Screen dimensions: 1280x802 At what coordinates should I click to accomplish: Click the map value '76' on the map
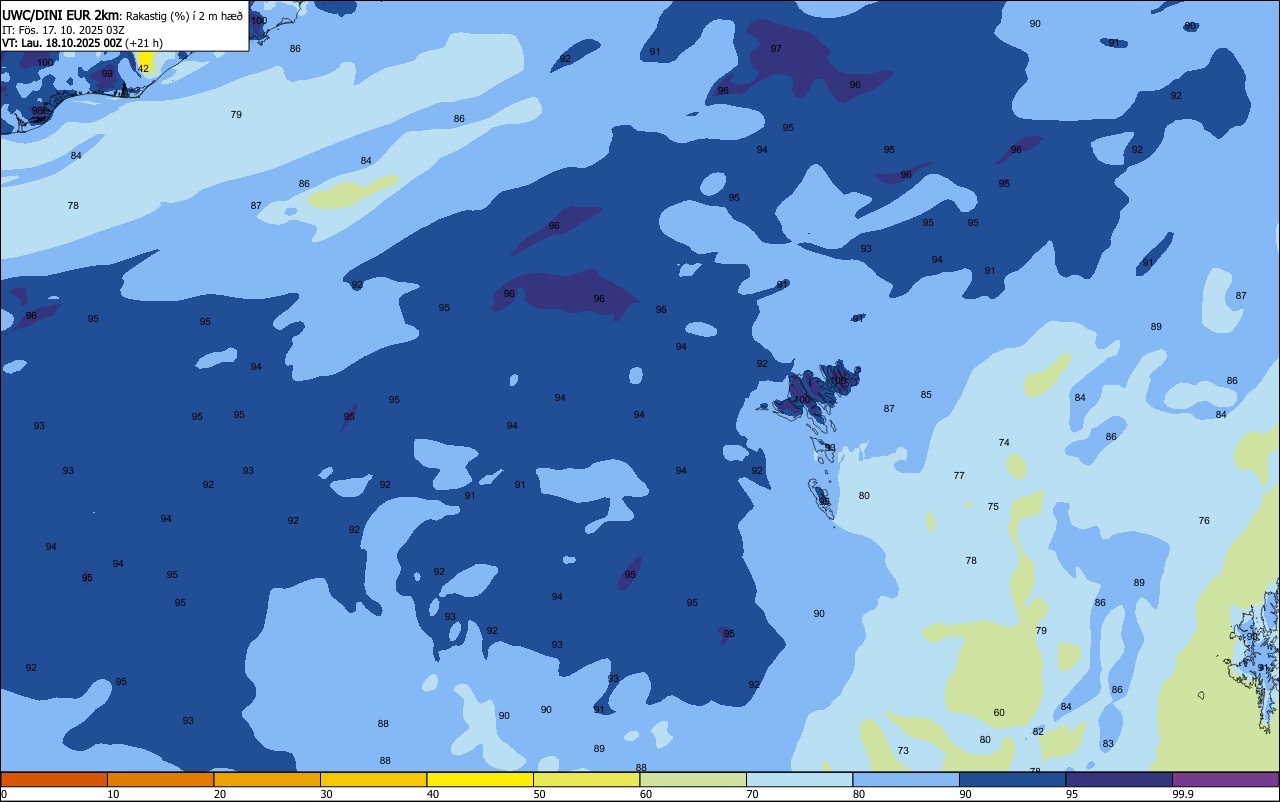point(1204,521)
